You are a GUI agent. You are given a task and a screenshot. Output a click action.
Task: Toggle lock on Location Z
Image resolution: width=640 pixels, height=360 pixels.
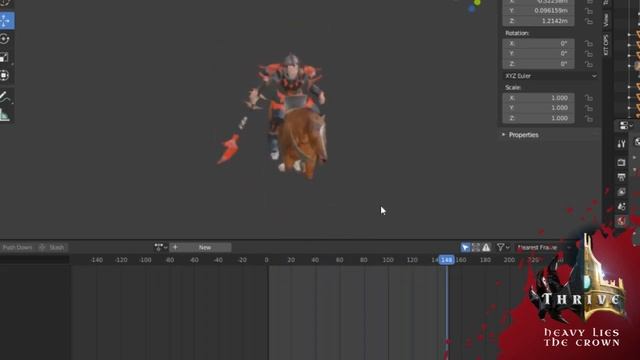point(589,21)
